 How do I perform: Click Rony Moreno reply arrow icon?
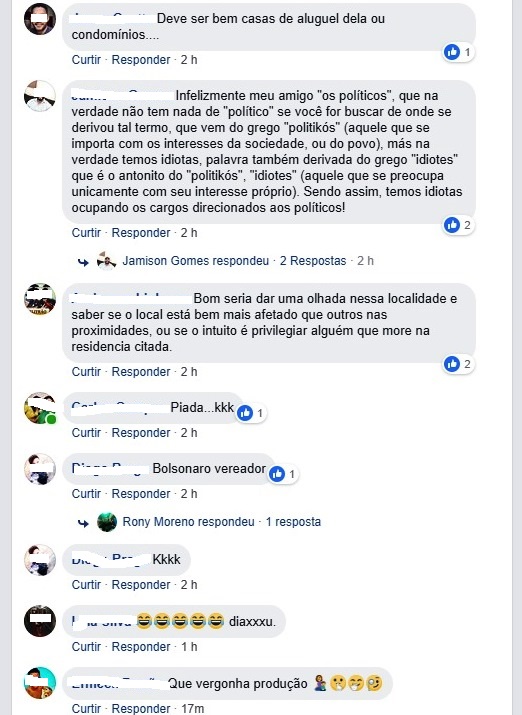pos(83,523)
